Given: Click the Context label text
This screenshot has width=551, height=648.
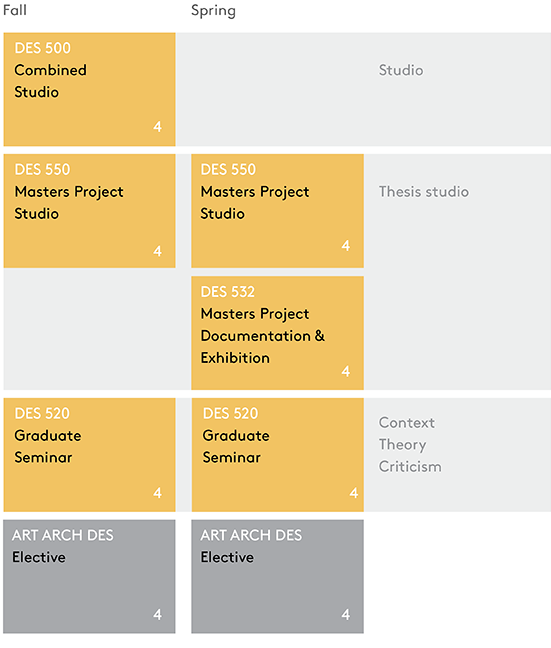Looking at the screenshot, I should [x=407, y=423].
